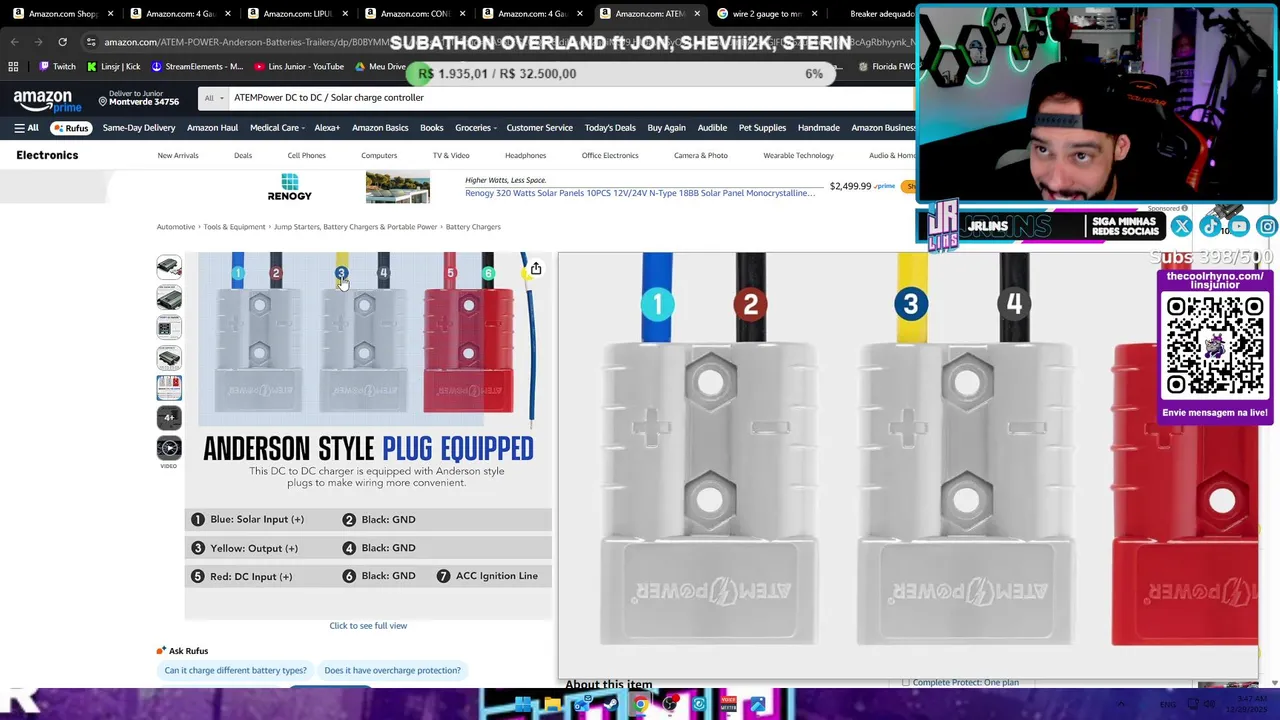The height and width of the screenshot is (720, 1280).
Task: Open the Cell Phones subnav
Action: click(x=306, y=155)
